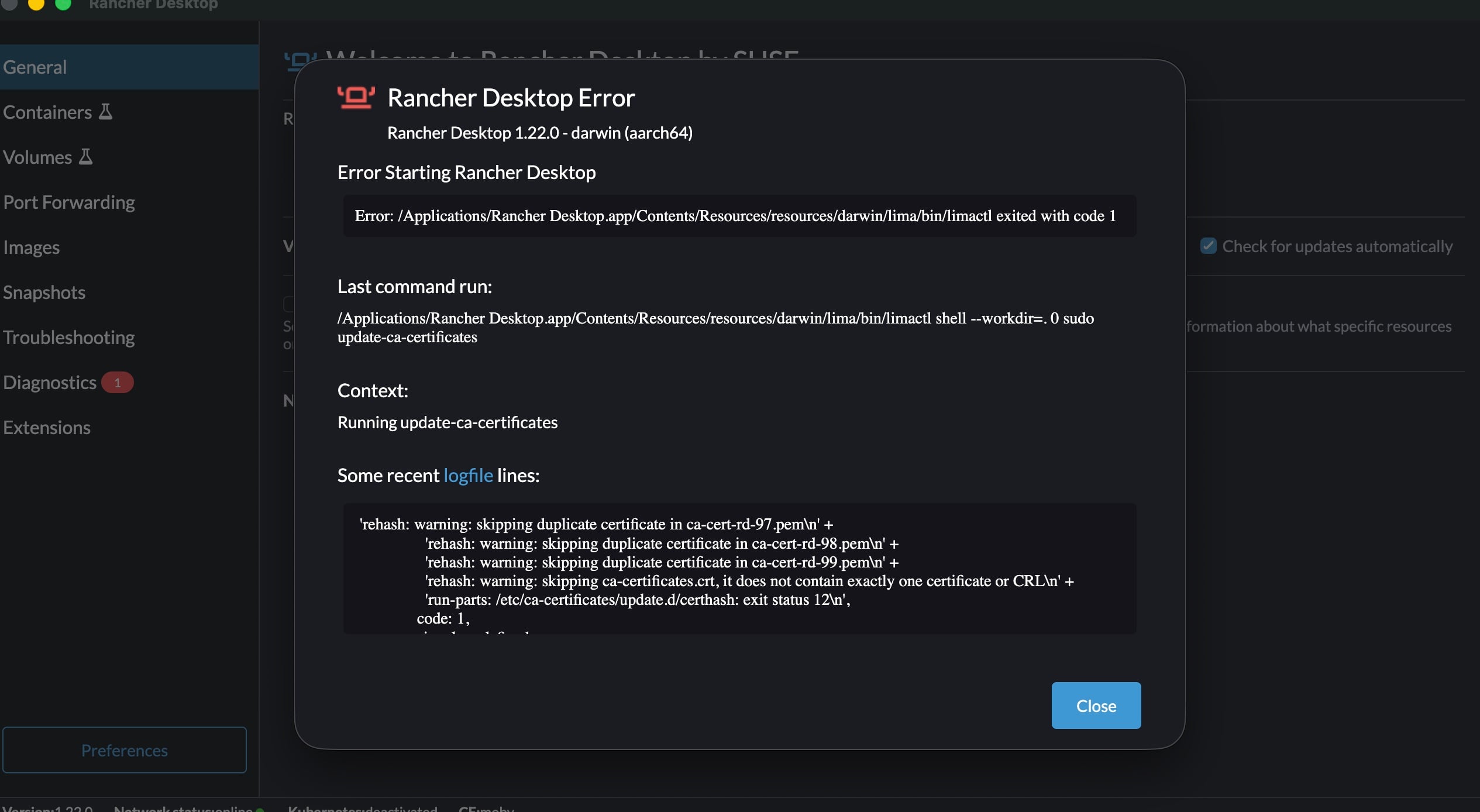Viewport: 1480px width, 812px height.
Task: Open the Port Forwarding section
Action: coord(69,202)
